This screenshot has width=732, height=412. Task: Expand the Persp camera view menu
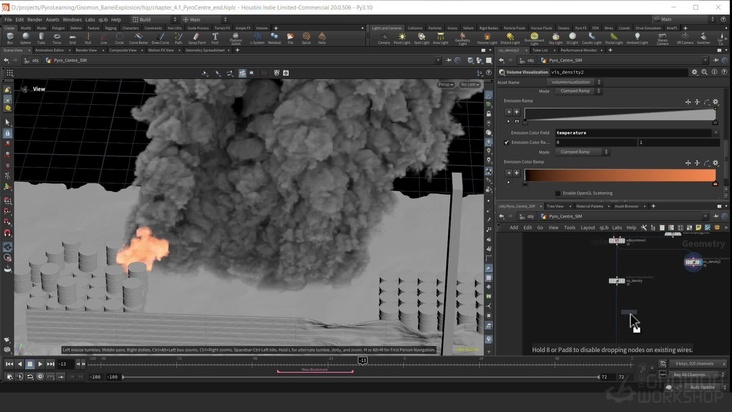click(445, 85)
